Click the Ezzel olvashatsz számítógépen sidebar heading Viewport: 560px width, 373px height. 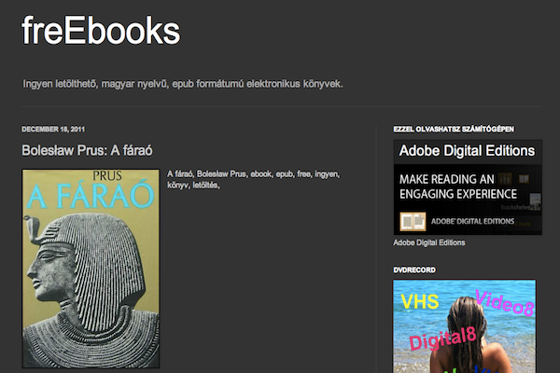(454, 129)
